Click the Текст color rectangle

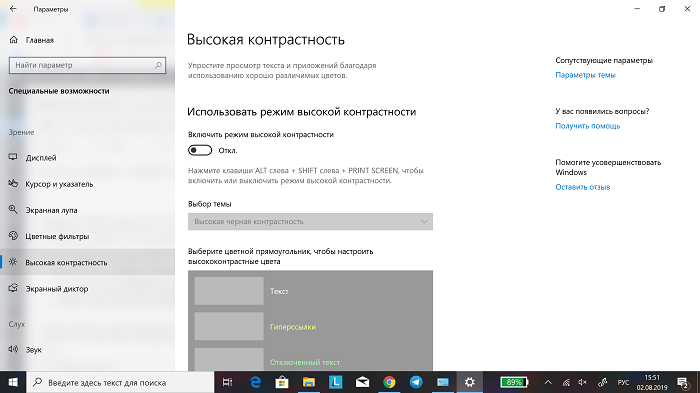pos(229,291)
